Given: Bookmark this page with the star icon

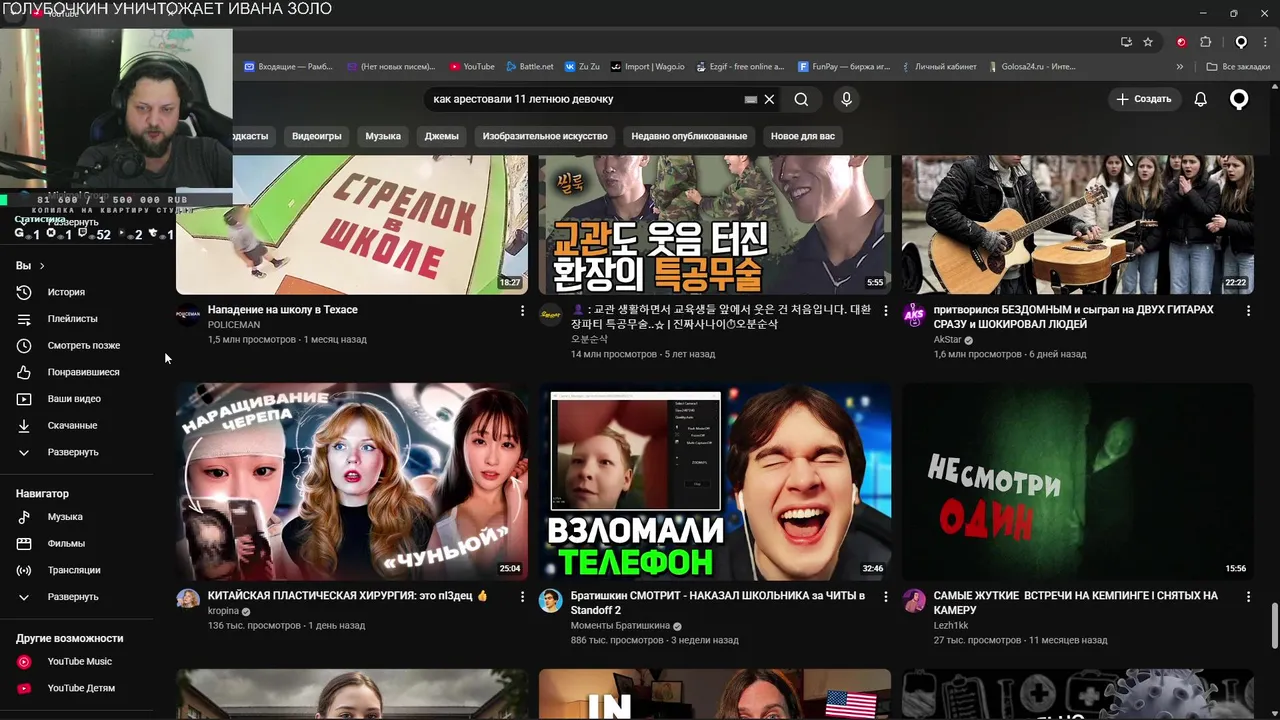Looking at the screenshot, I should tap(1148, 42).
